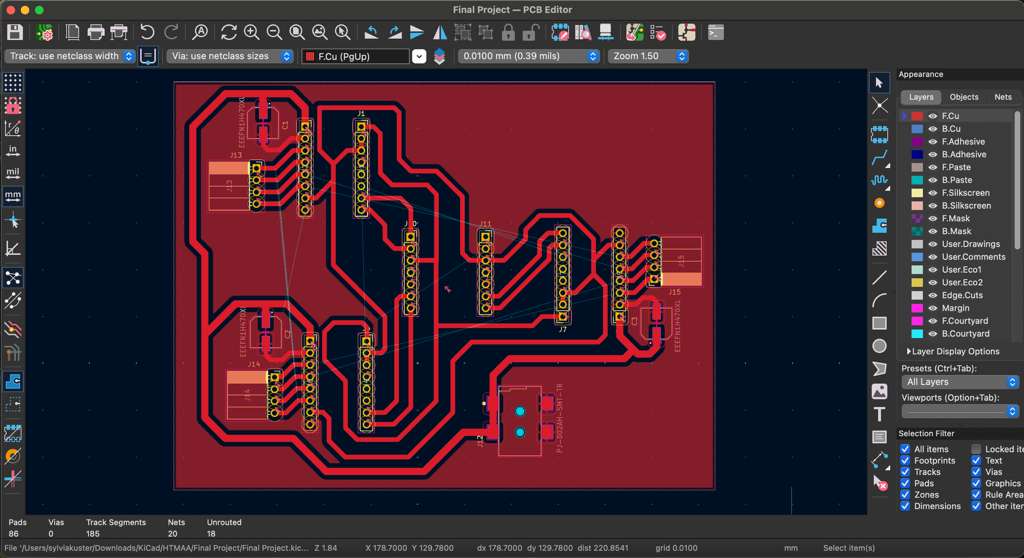Expand Layer Display Options
Image resolution: width=1024 pixels, height=558 pixels.
(953, 352)
